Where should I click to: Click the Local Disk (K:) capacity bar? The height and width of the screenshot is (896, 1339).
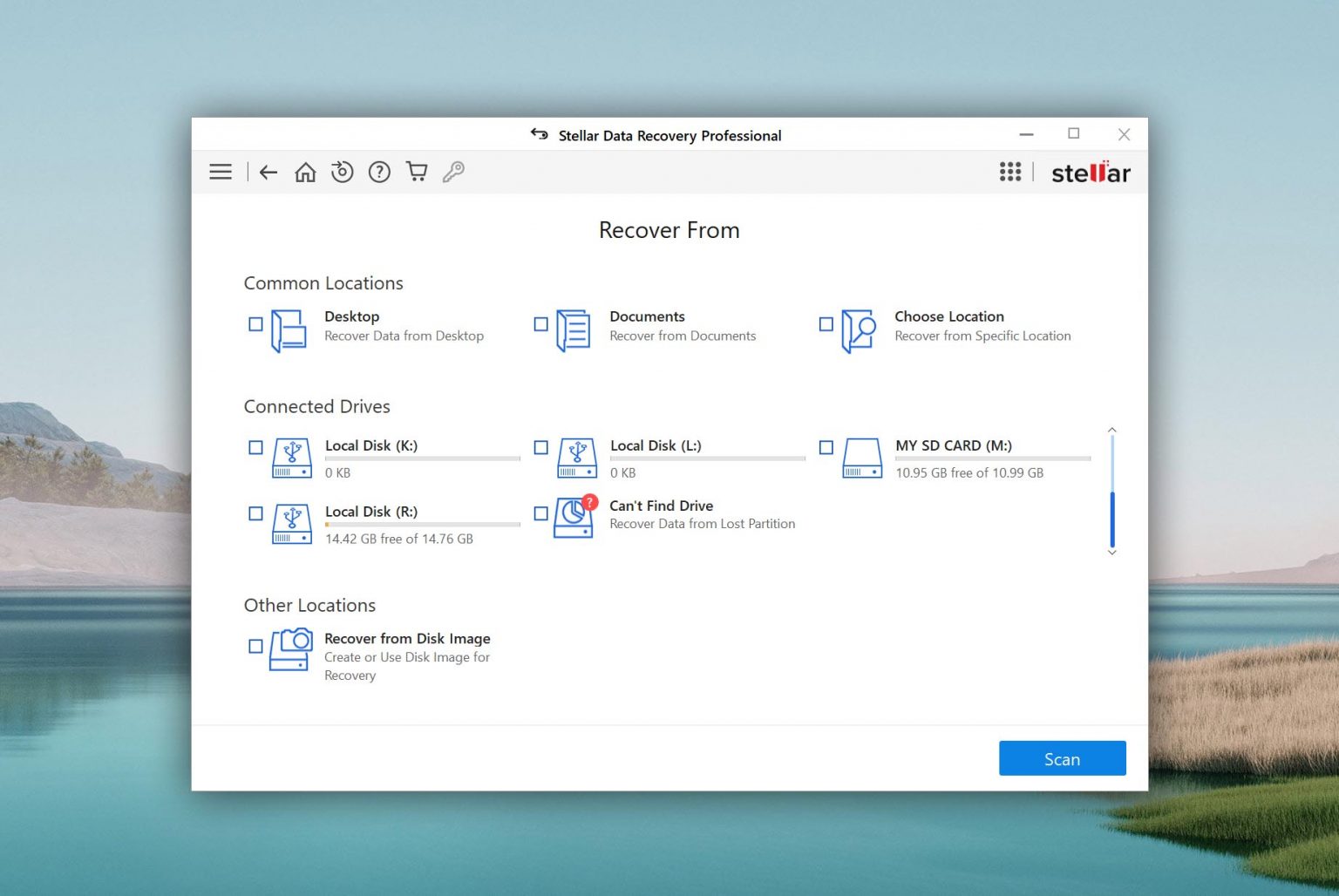[x=422, y=458]
